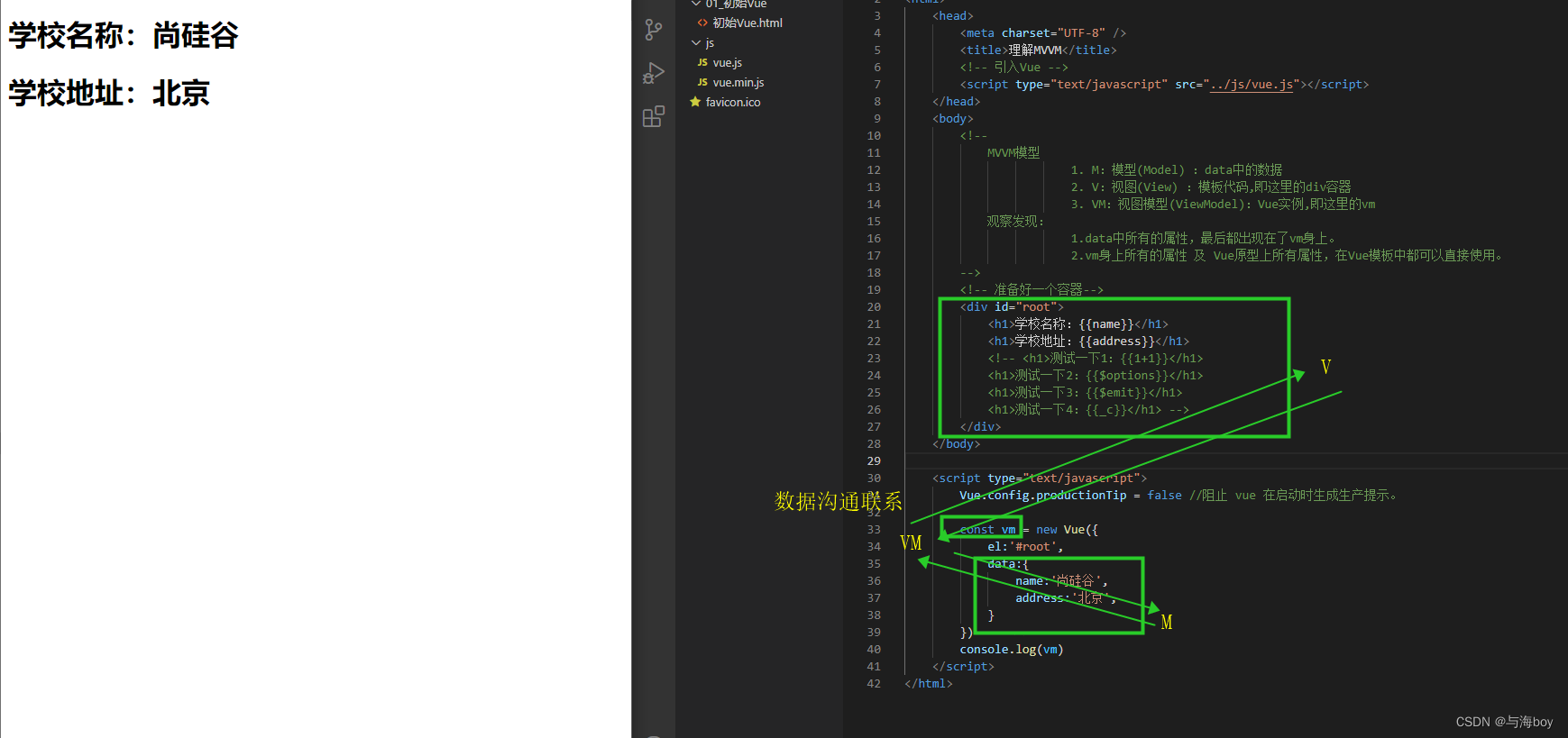Click the comment 准备好一个容器
Image resolution: width=1568 pixels, height=738 pixels.
(1032, 289)
